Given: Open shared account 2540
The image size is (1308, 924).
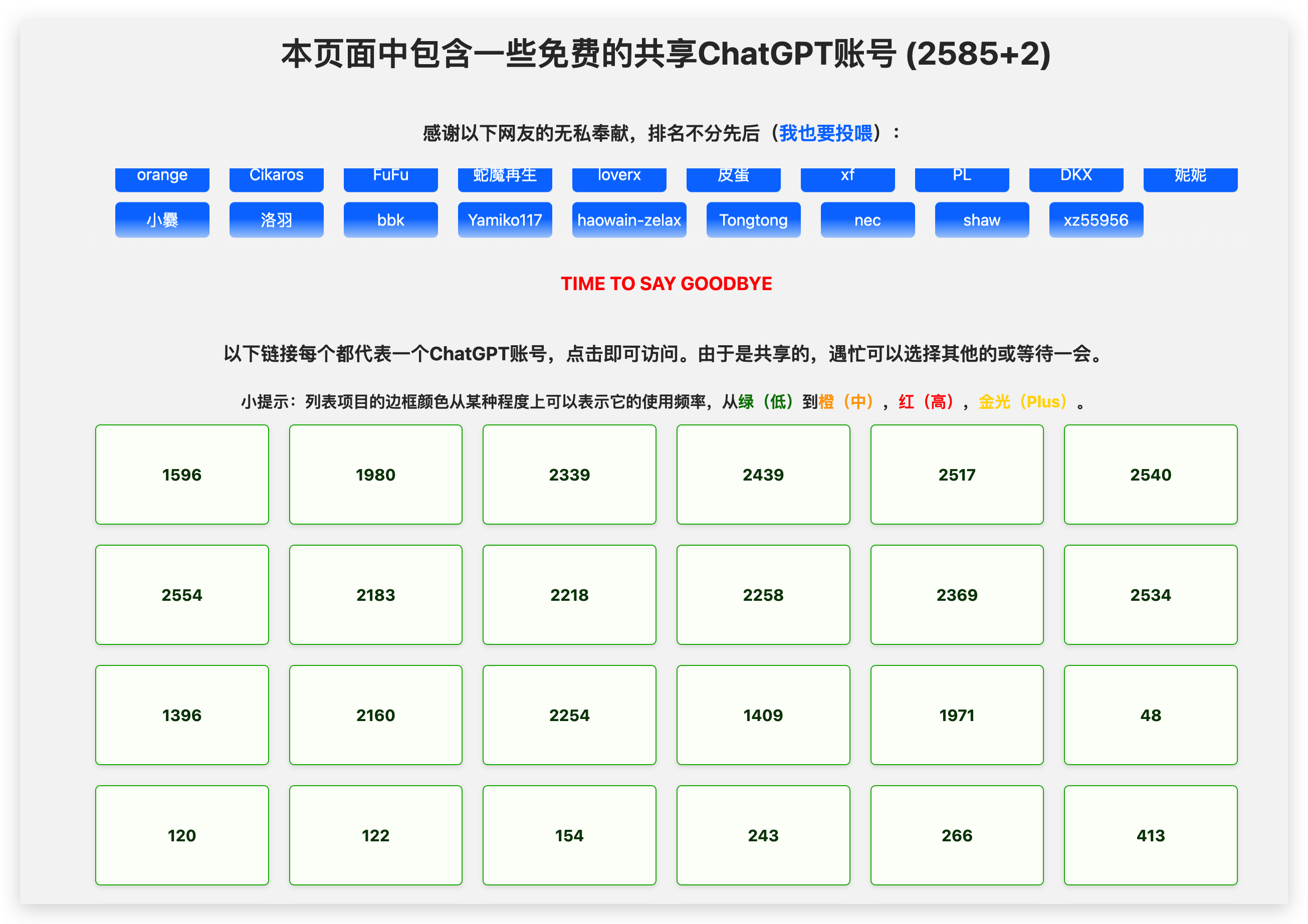Looking at the screenshot, I should click(x=1150, y=475).
